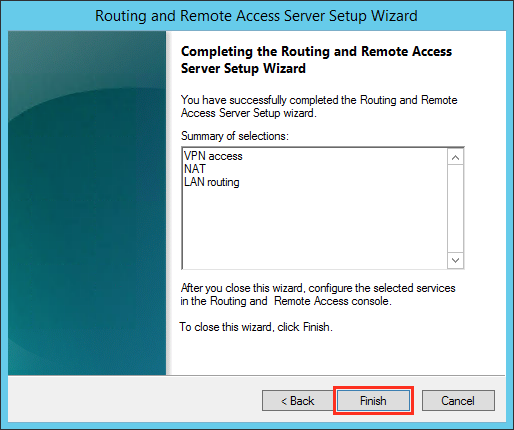Select the NAT entry in summary list

[x=195, y=169]
